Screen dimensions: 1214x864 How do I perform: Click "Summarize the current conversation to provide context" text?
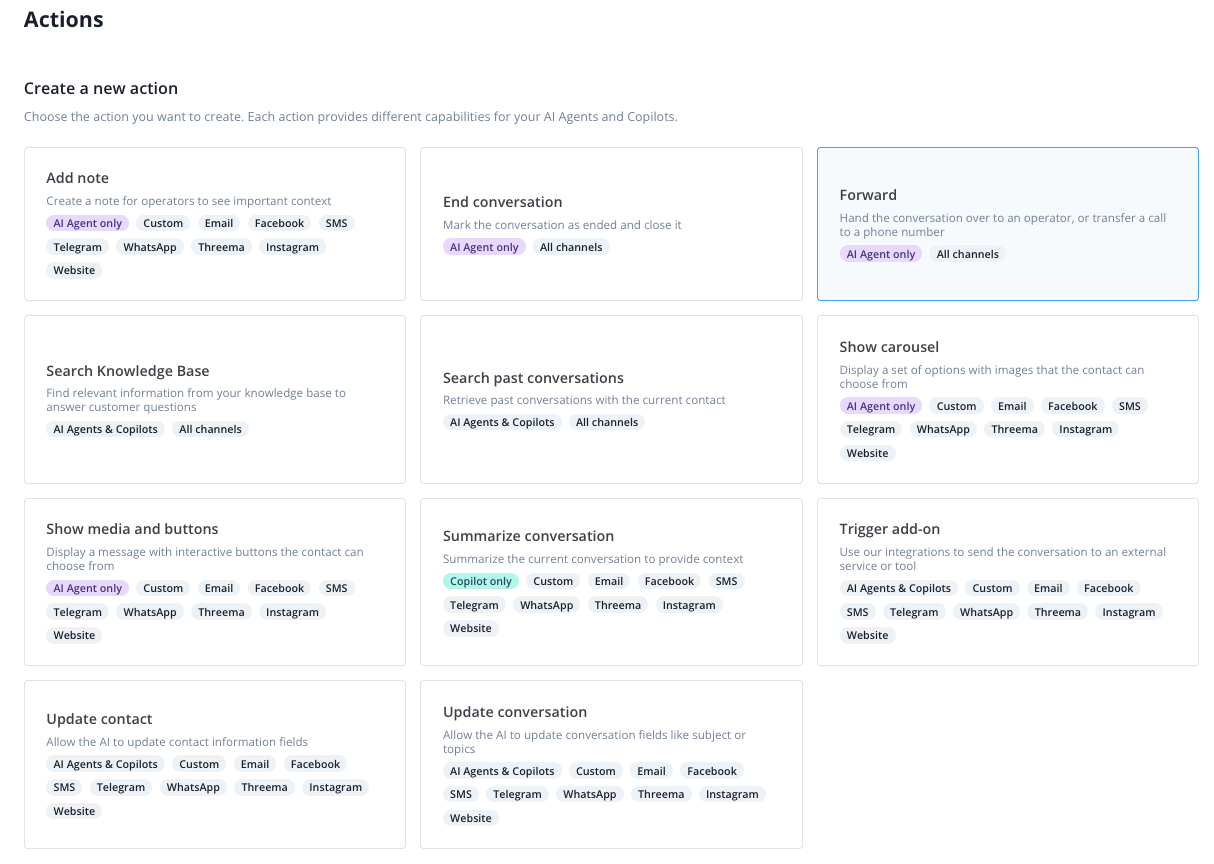coord(593,559)
